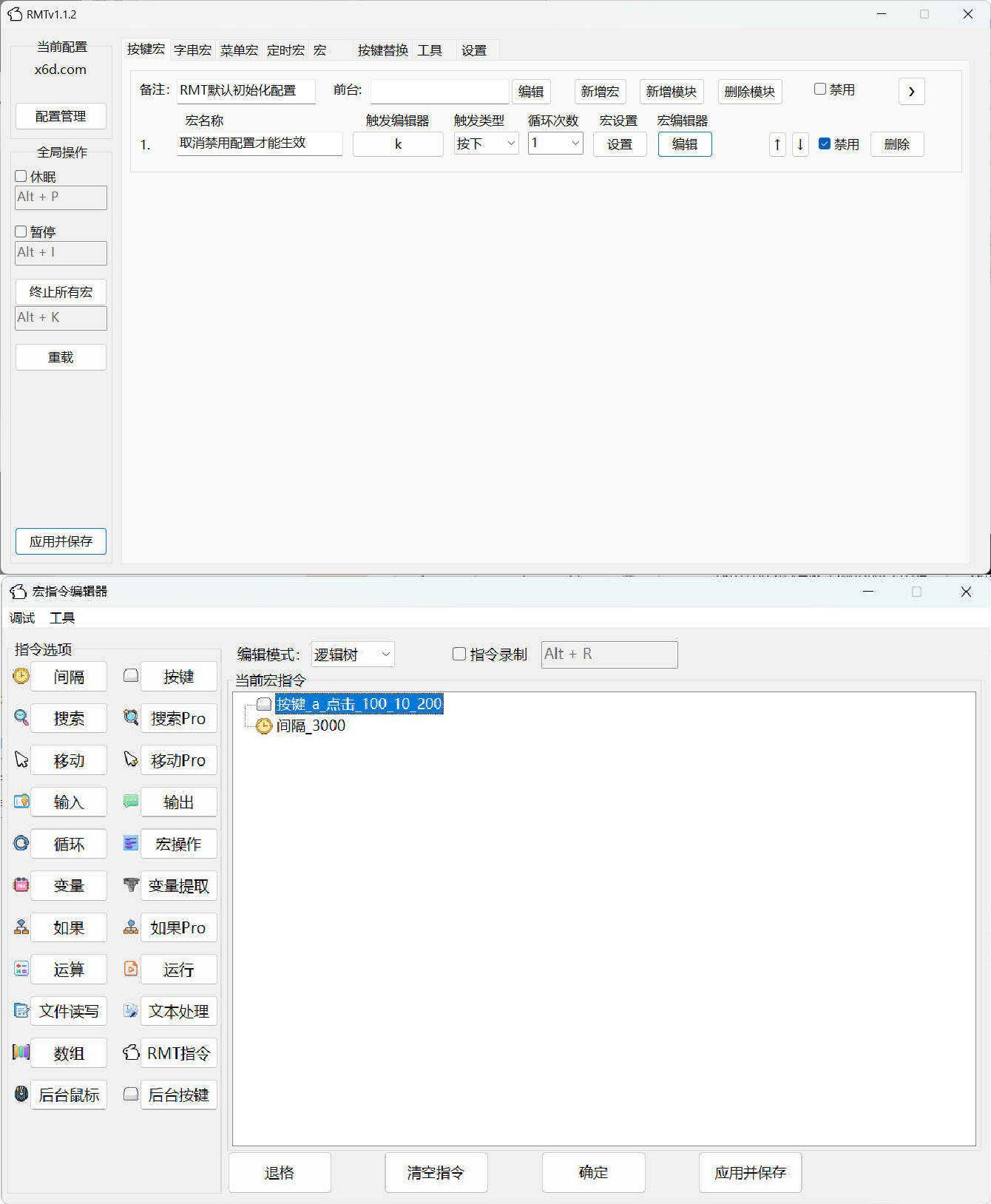Click the branch icon beside 如果
This screenshot has height=1204, width=991.
(21, 927)
